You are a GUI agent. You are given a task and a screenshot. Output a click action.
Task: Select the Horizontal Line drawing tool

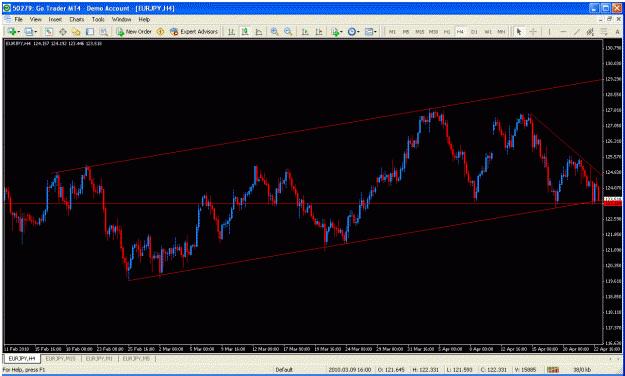pos(563,31)
